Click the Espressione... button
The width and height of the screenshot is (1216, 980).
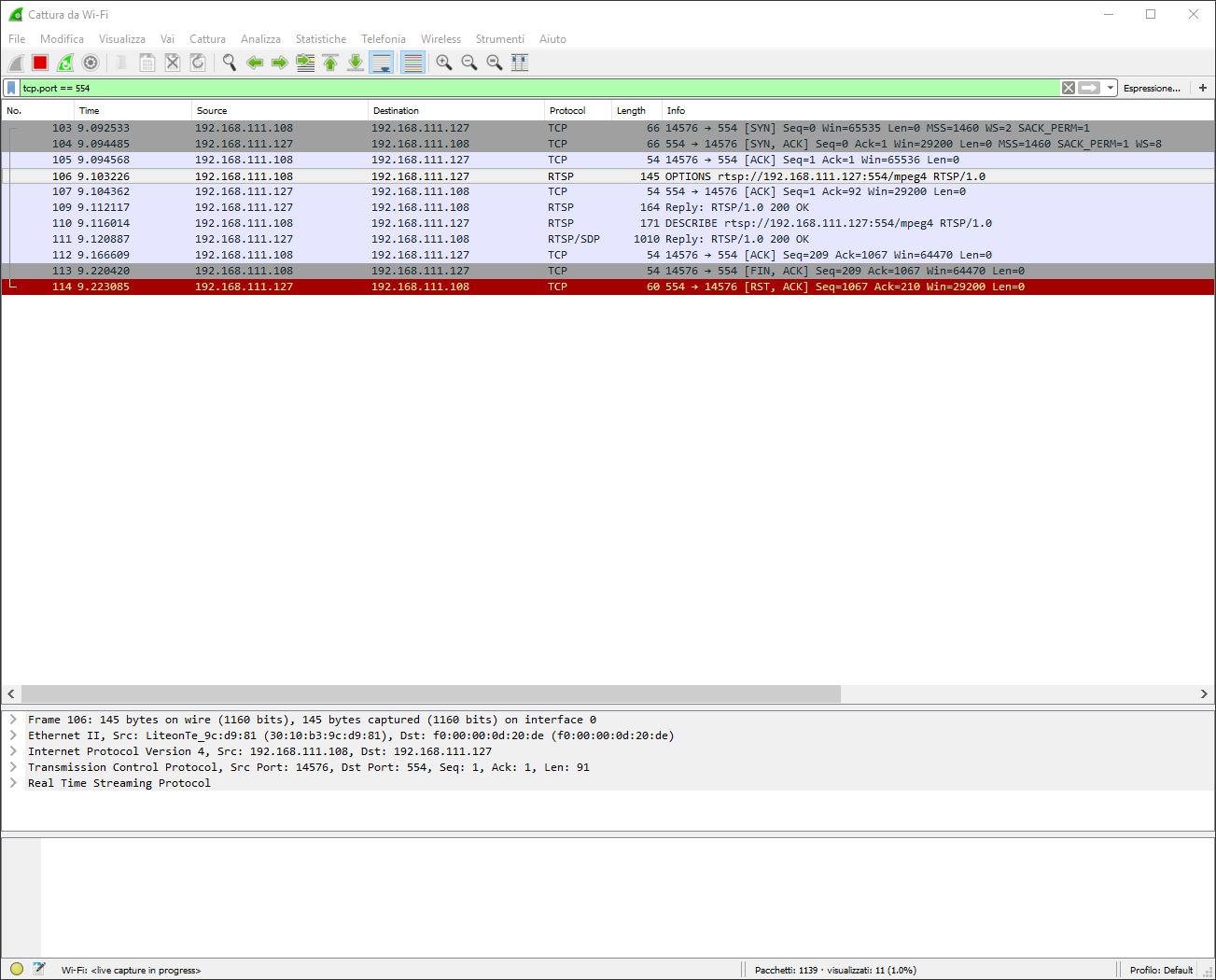coord(1153,87)
